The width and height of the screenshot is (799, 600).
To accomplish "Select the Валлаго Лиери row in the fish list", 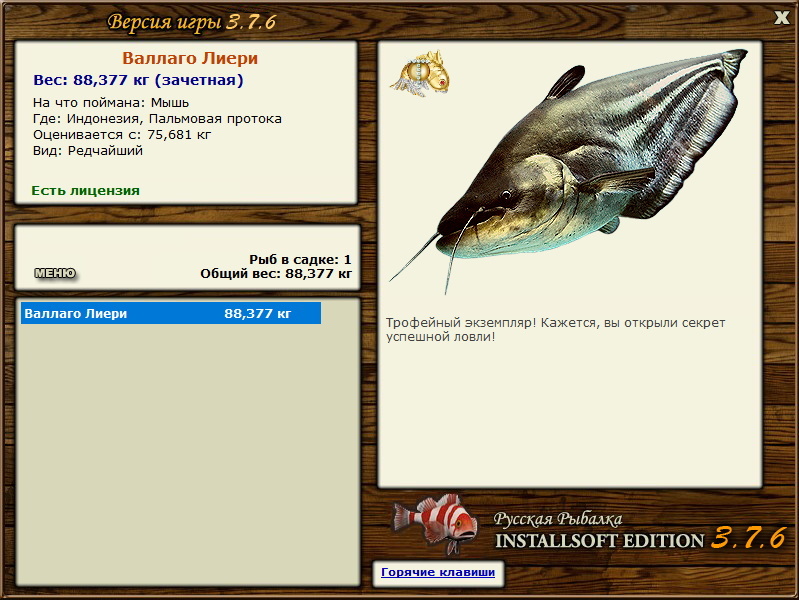I will coord(171,313).
